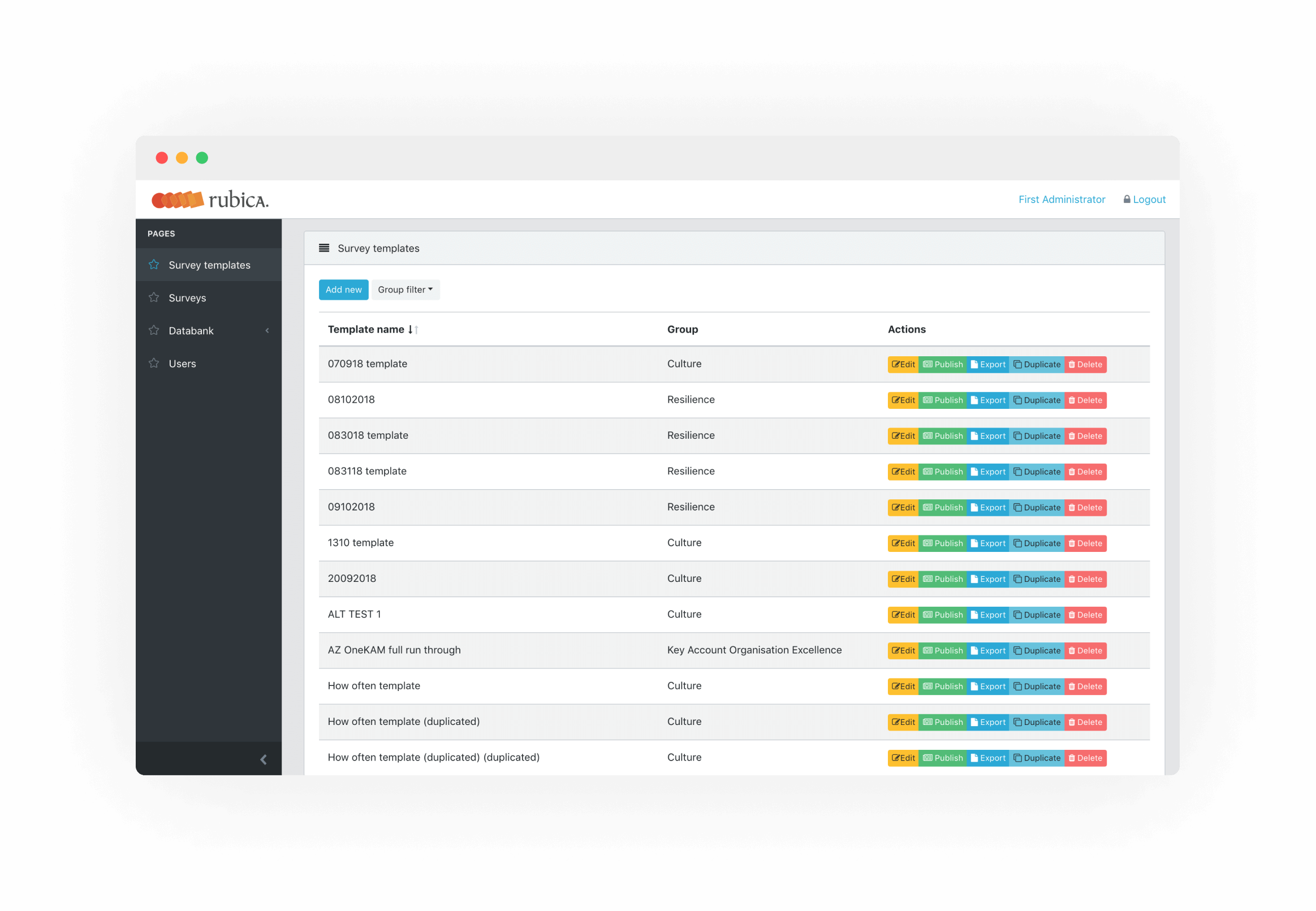Click Logout
This screenshot has height=911, width=1316.
pyautogui.click(x=1148, y=199)
